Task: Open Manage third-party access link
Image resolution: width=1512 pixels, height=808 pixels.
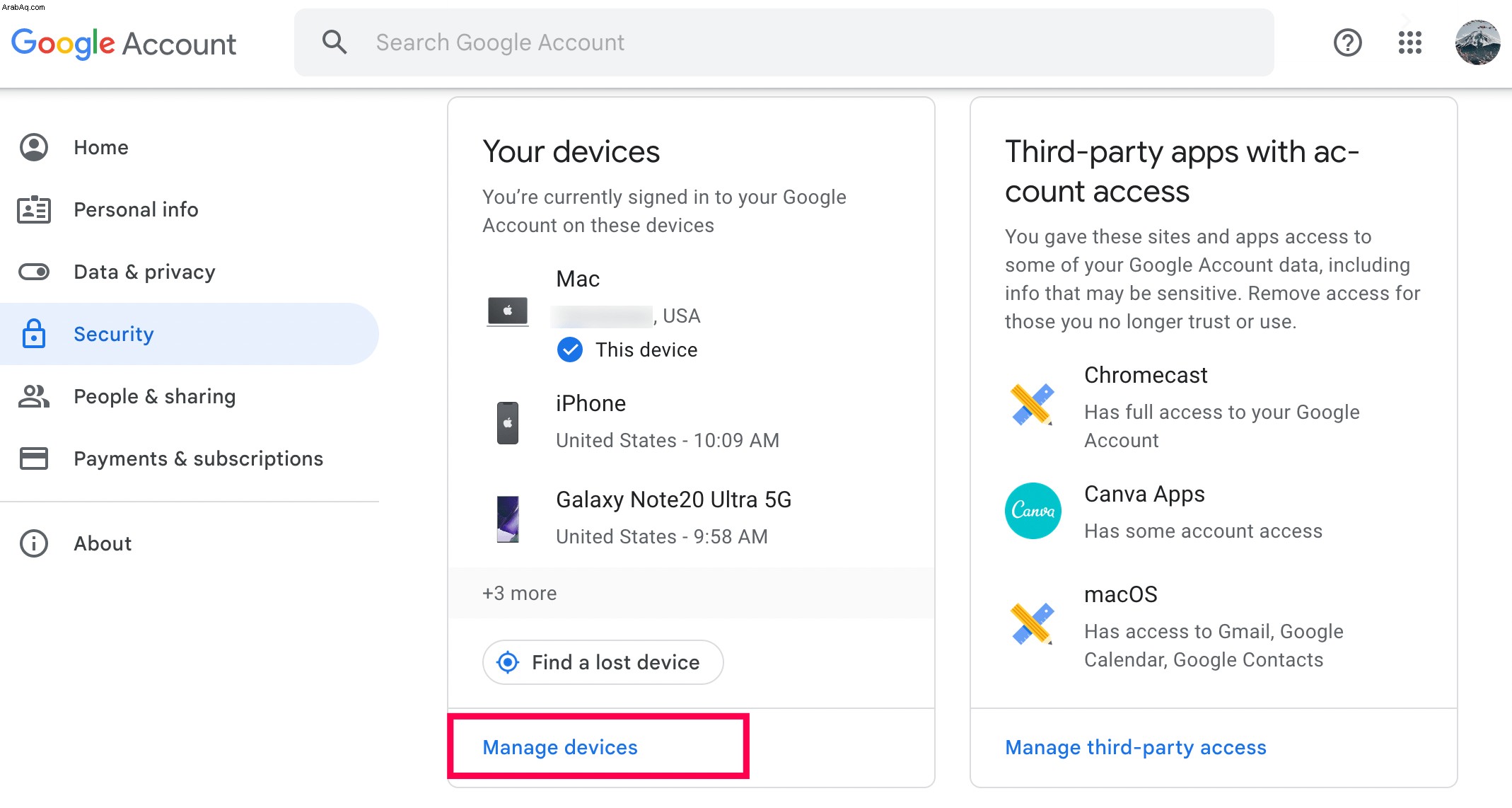Action: point(1136,747)
